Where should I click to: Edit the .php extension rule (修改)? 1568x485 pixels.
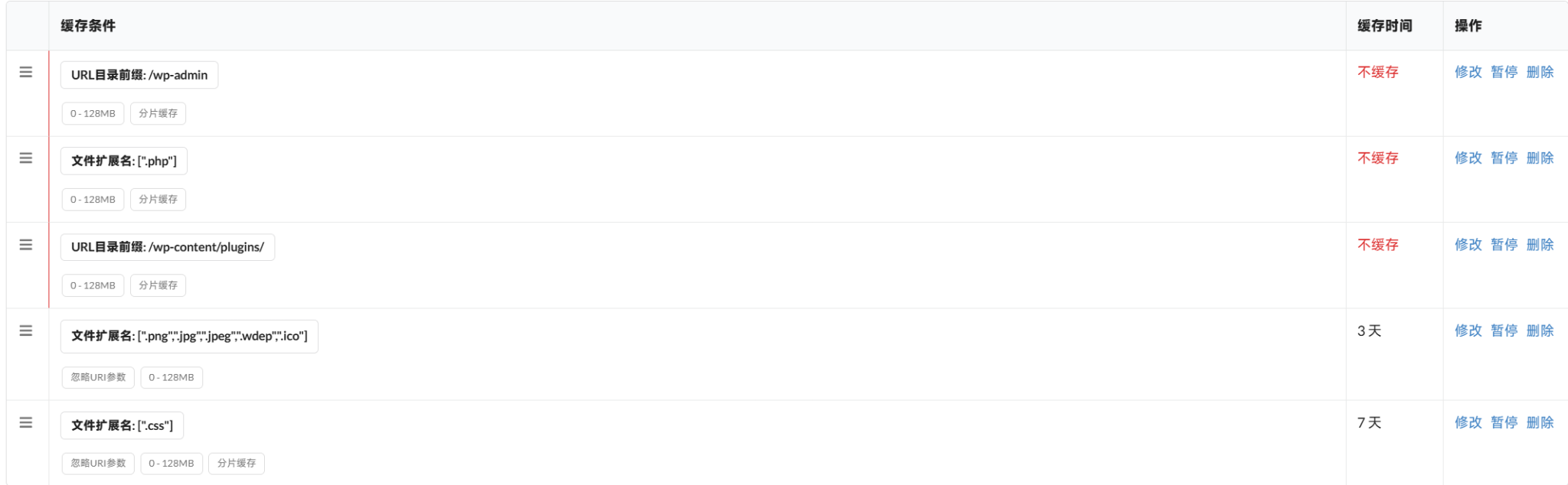1468,158
